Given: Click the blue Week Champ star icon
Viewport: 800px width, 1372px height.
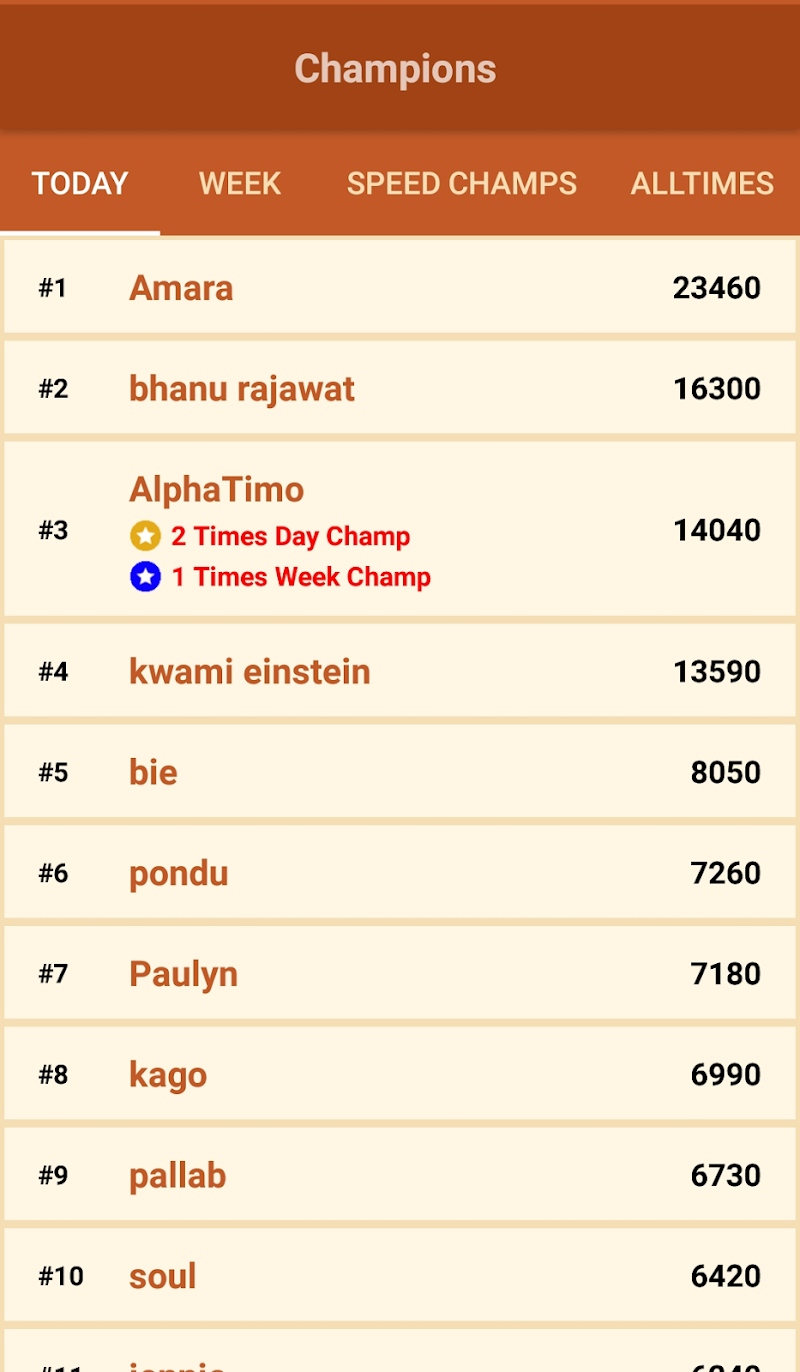Looking at the screenshot, I should (x=145, y=577).
